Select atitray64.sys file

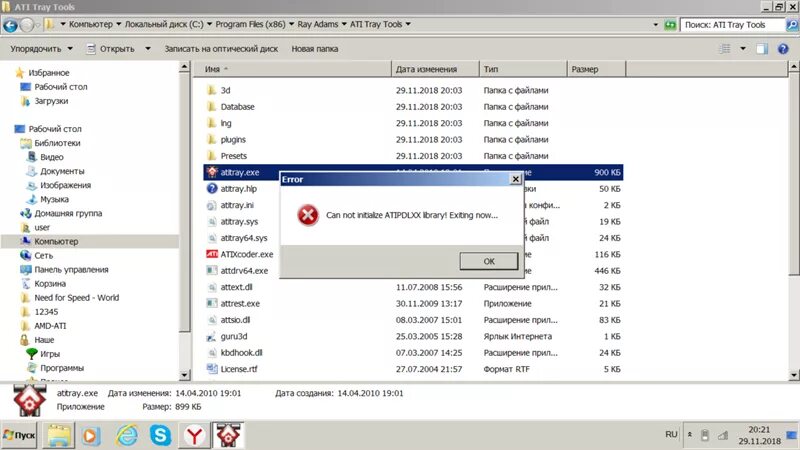point(243,238)
